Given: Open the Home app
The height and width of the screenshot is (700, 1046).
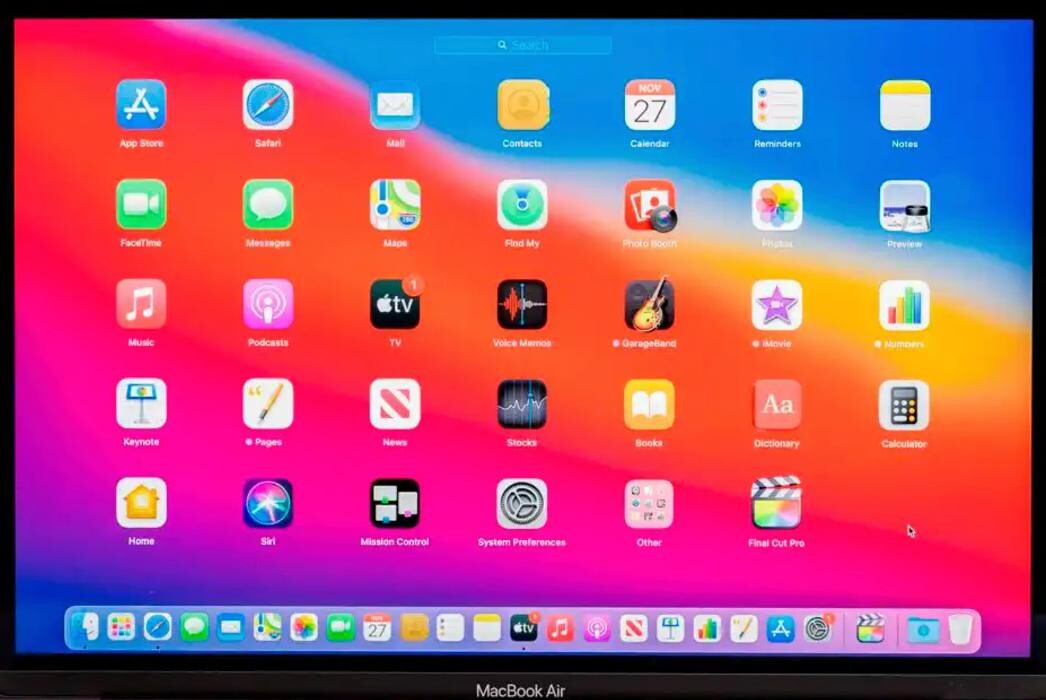Looking at the screenshot, I should 141,502.
